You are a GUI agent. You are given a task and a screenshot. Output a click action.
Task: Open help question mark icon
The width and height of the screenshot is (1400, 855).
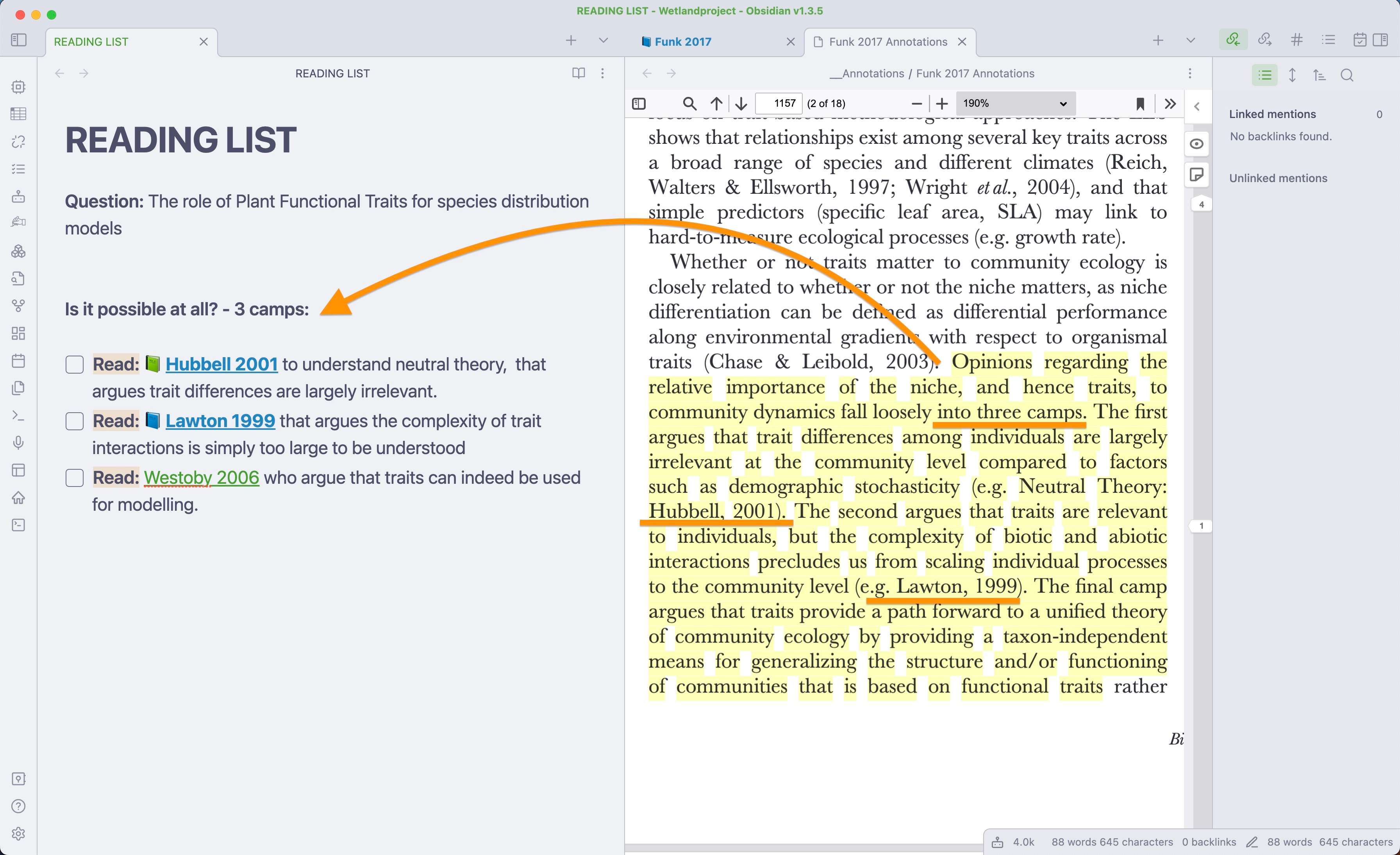pos(18,806)
